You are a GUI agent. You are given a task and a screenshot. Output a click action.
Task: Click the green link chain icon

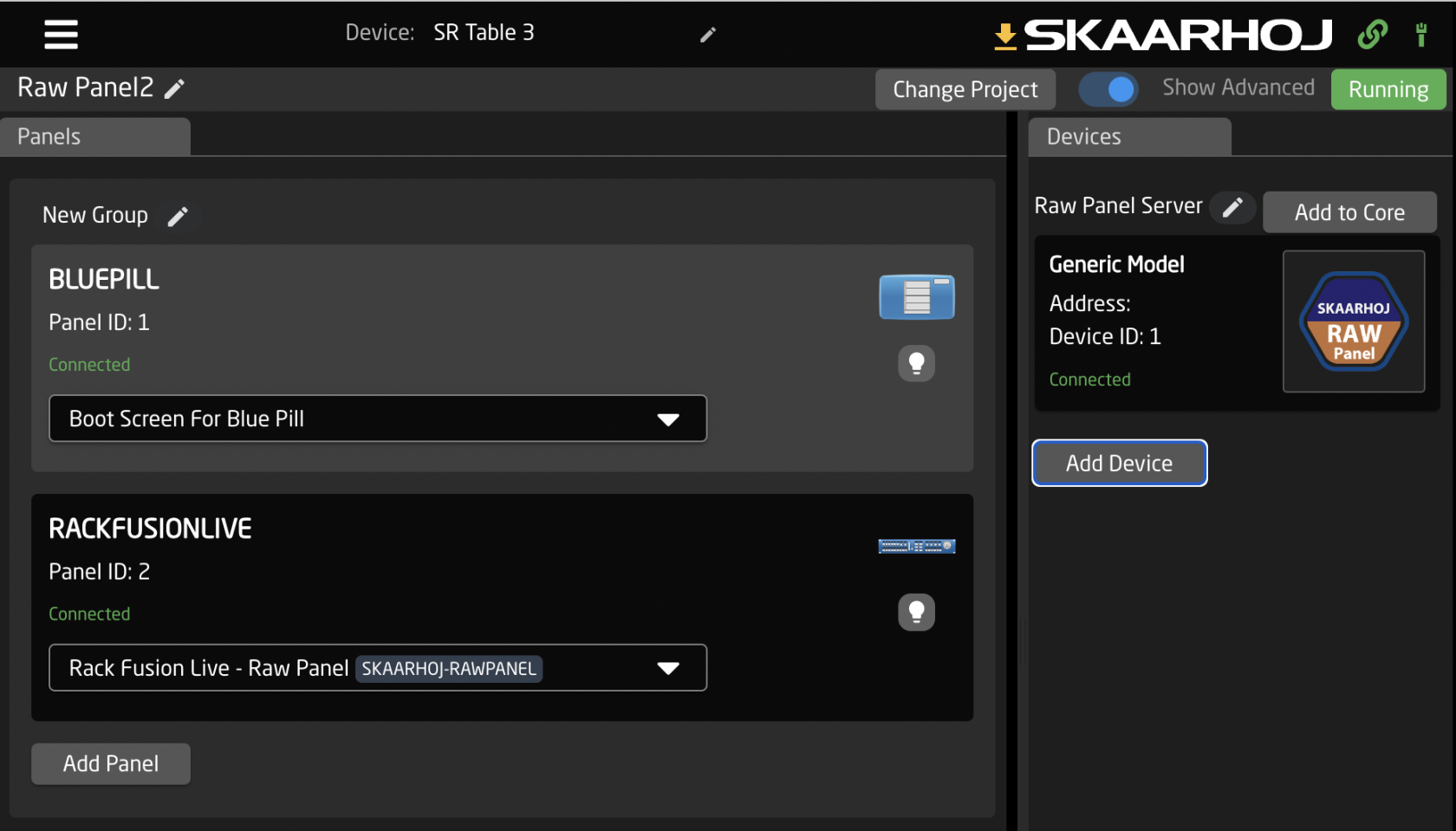click(x=1373, y=35)
